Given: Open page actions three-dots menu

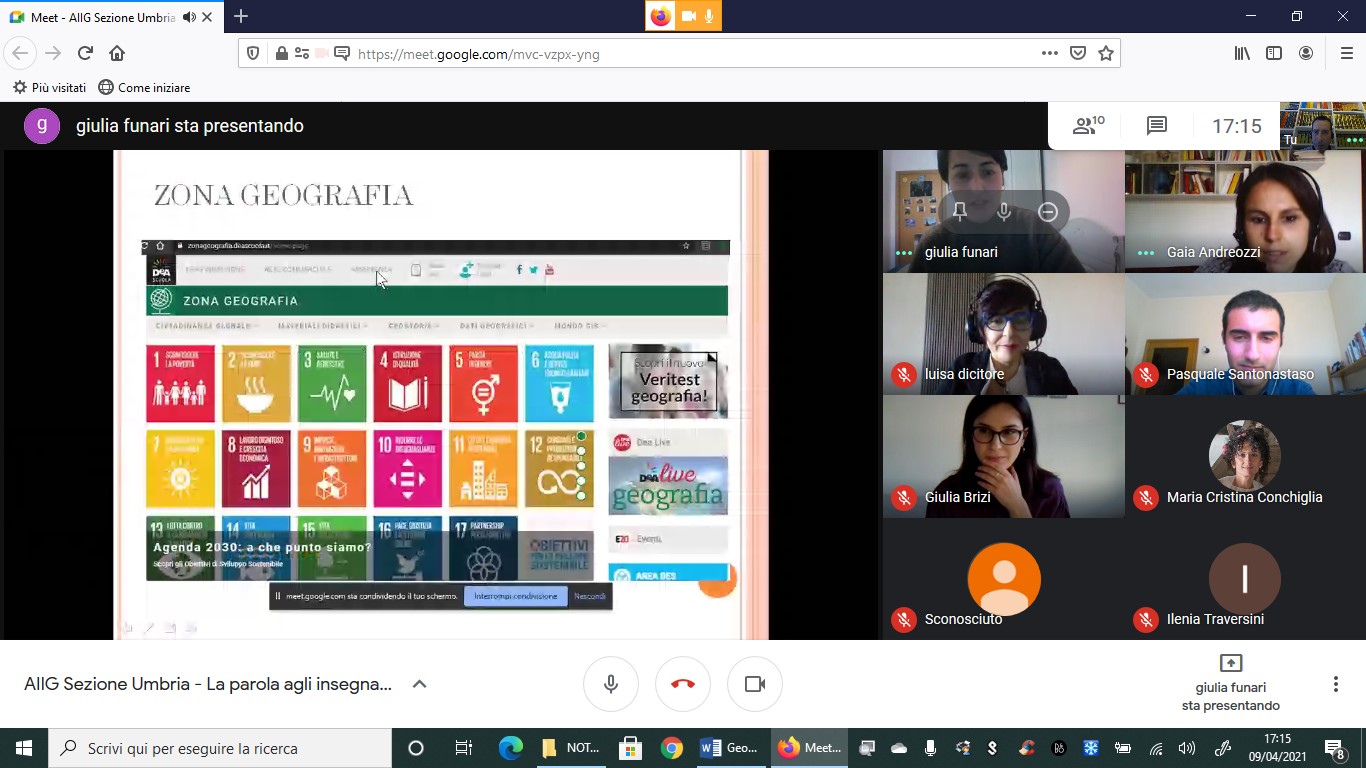Looking at the screenshot, I should click(x=1049, y=54).
